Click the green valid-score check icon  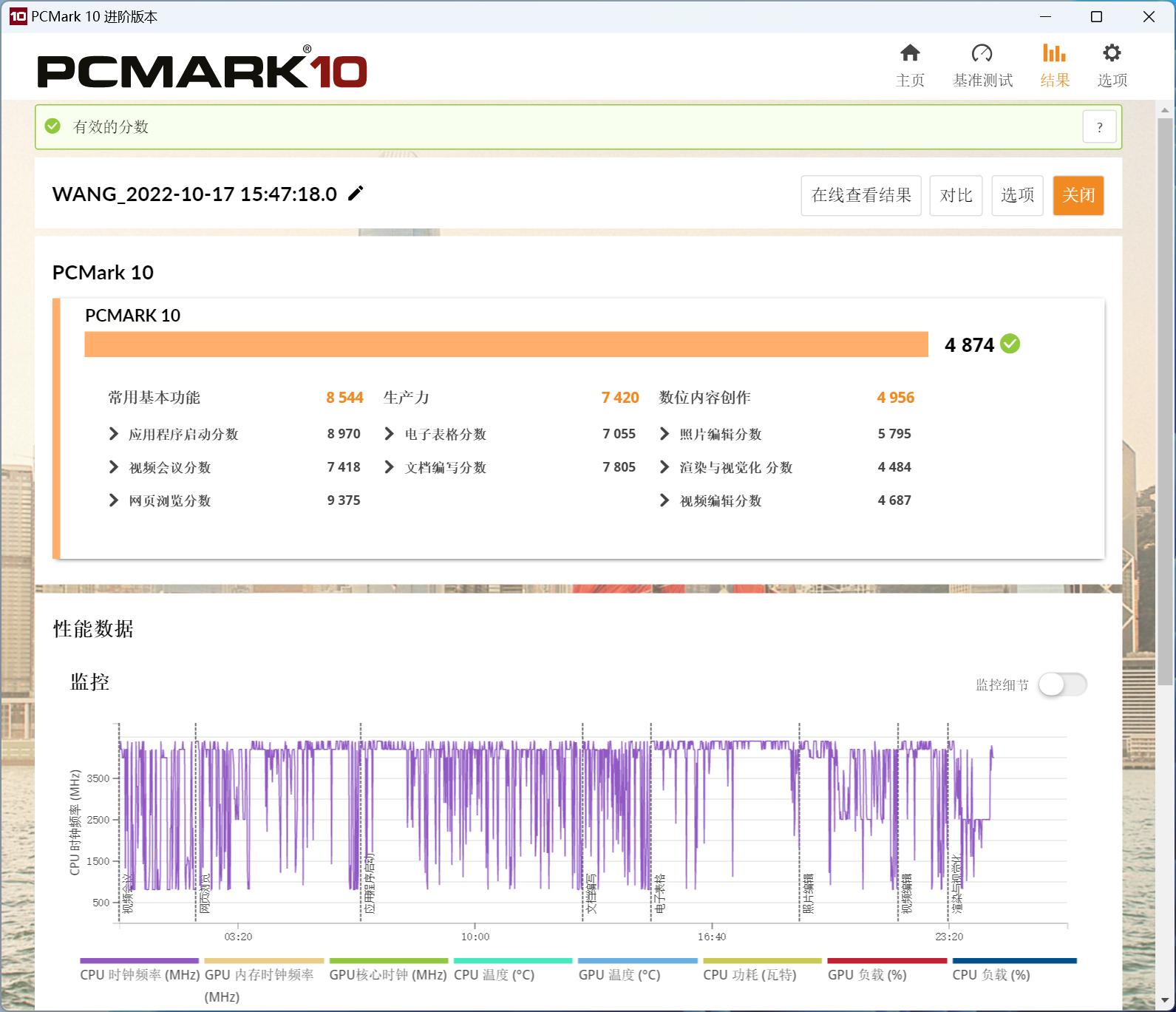(x=52, y=126)
